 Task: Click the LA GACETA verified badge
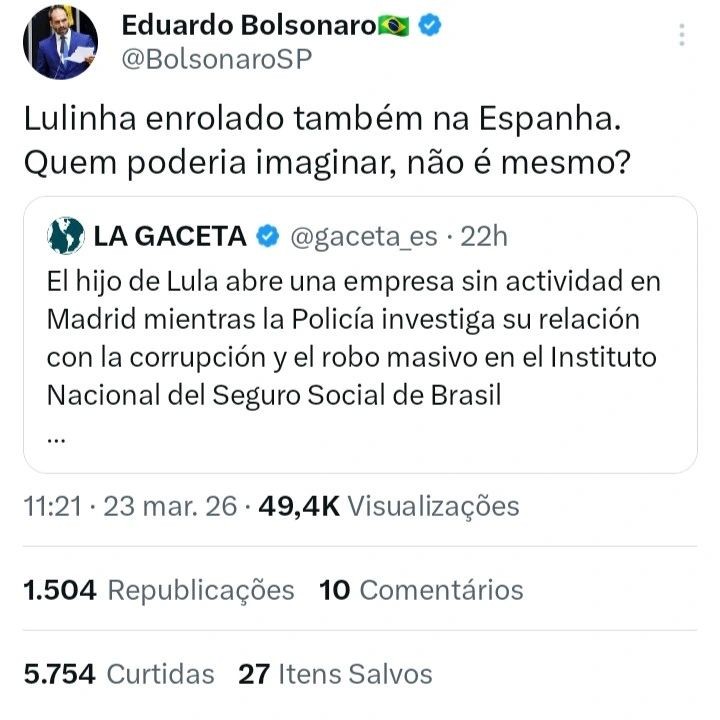click(267, 236)
